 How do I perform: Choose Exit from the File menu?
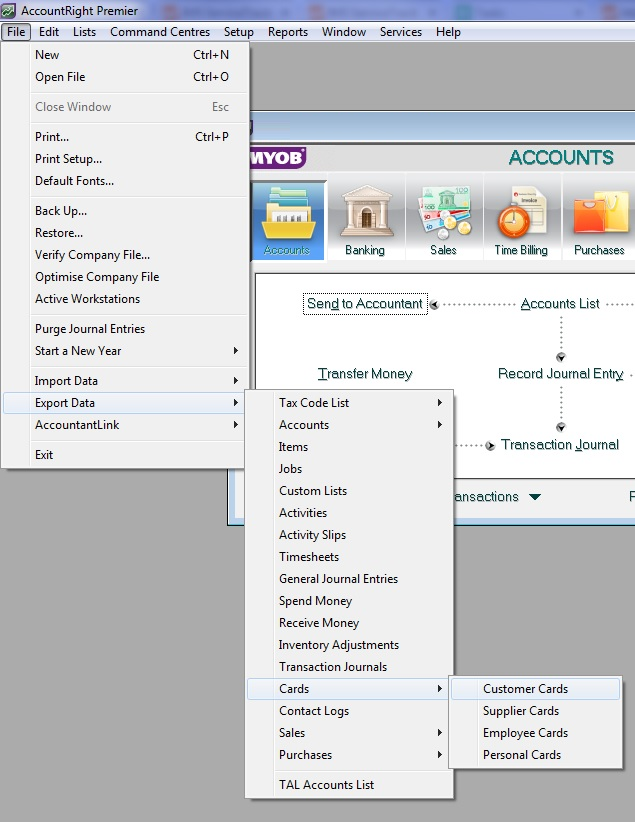click(x=125, y=455)
